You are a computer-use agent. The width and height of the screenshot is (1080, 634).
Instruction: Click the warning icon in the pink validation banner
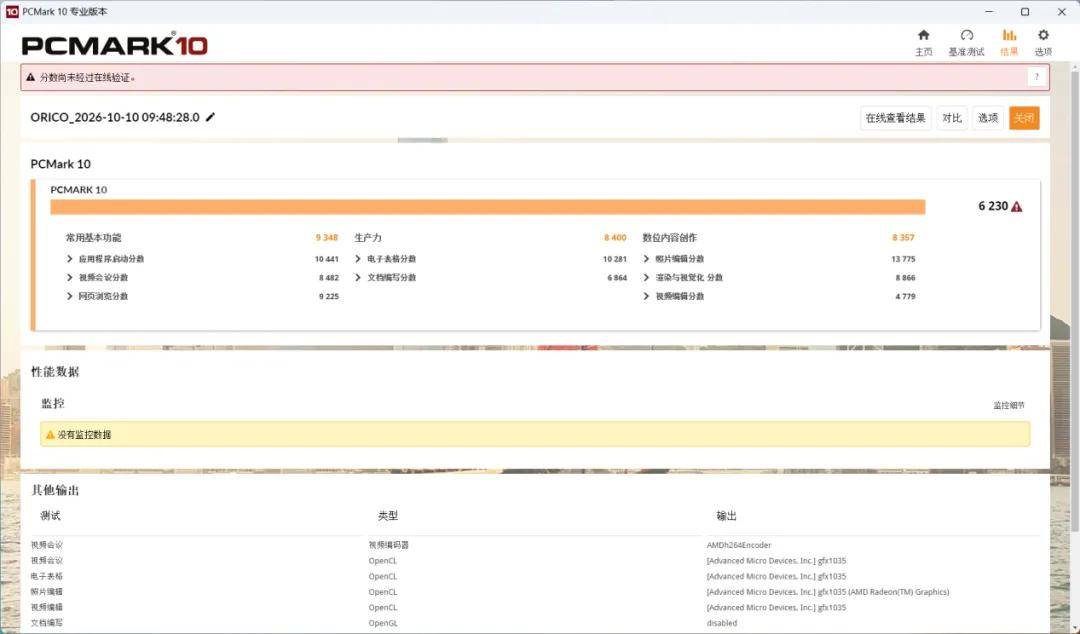coord(30,77)
